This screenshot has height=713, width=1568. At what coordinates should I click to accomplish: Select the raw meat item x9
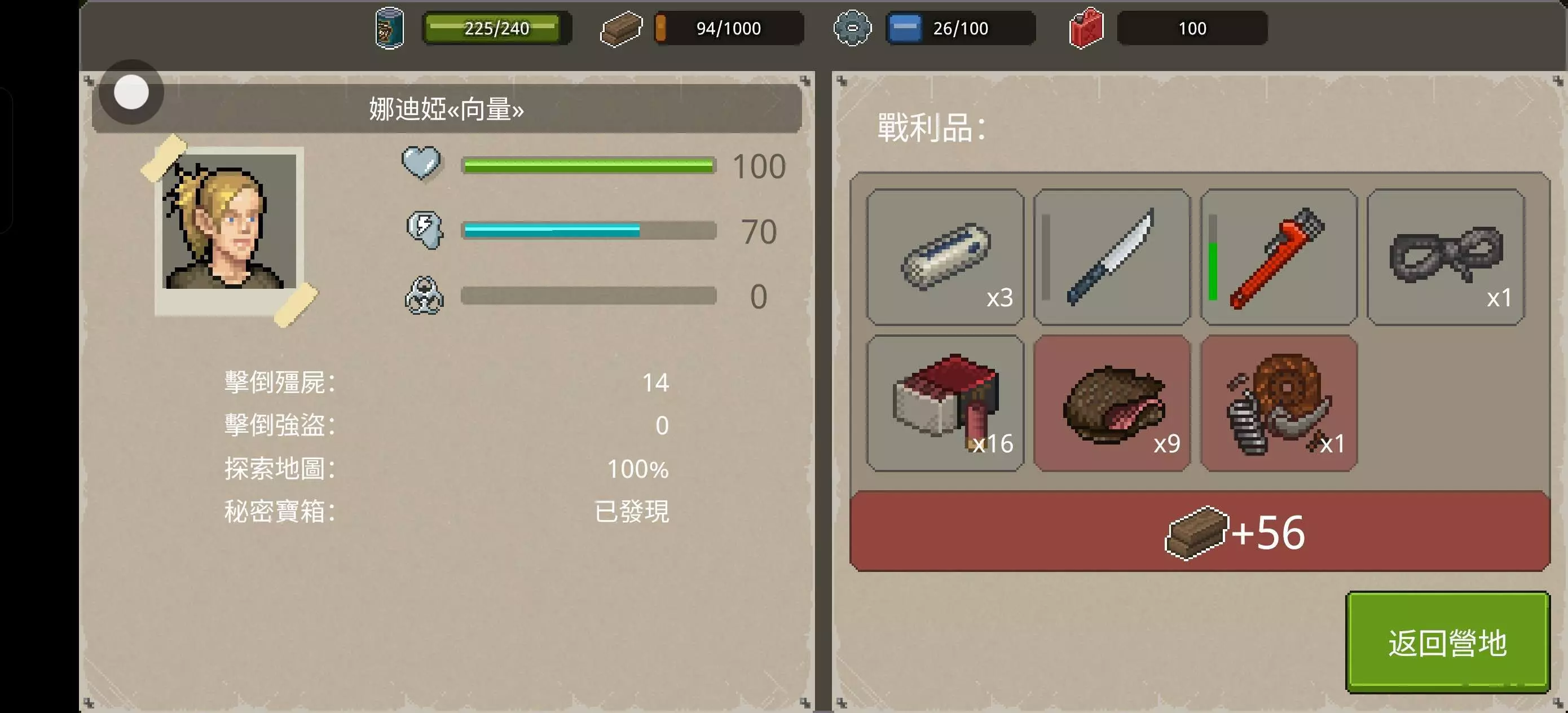coord(1112,403)
